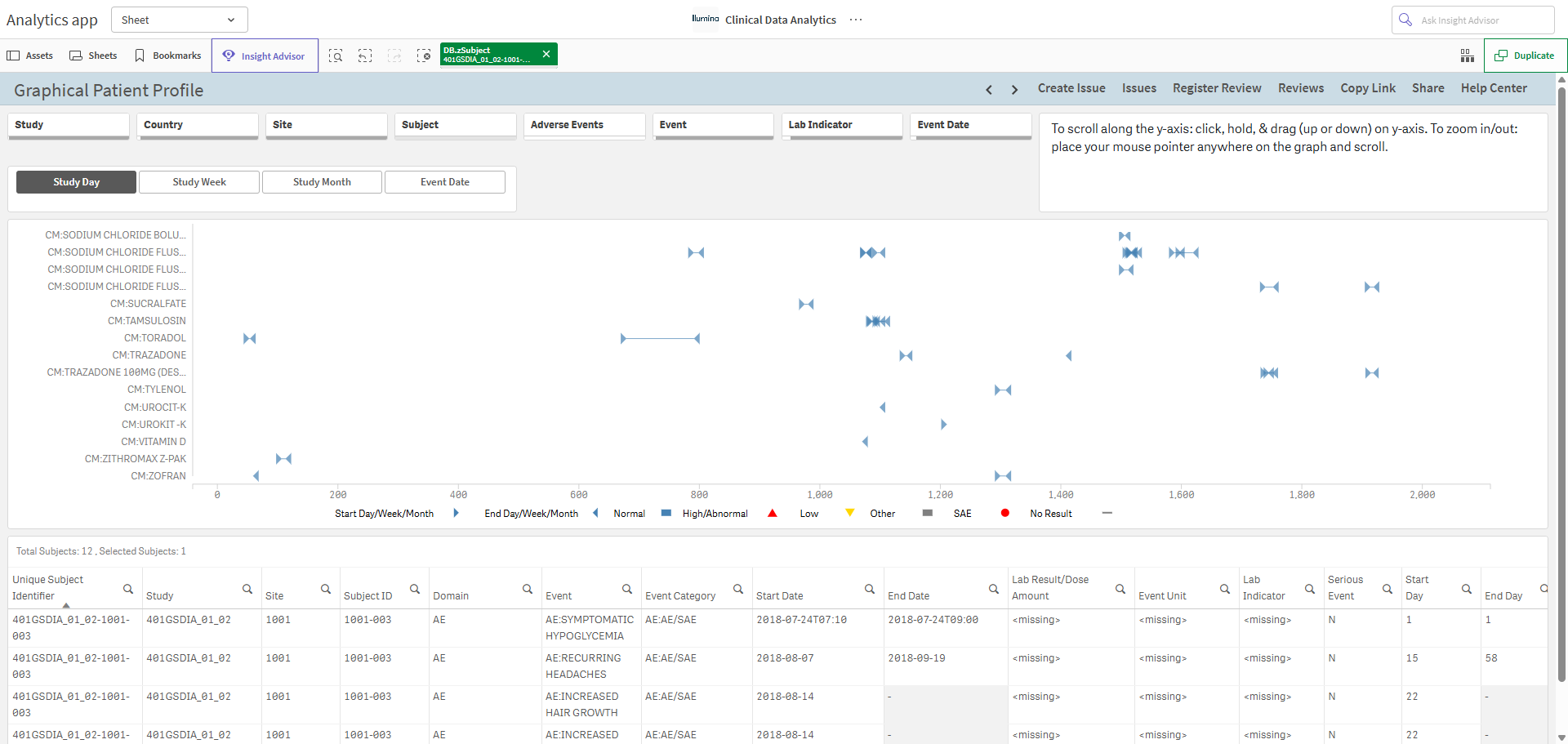Image resolution: width=1568 pixels, height=744 pixels.
Task: Search the Event Unit column
Action: coord(1225,589)
